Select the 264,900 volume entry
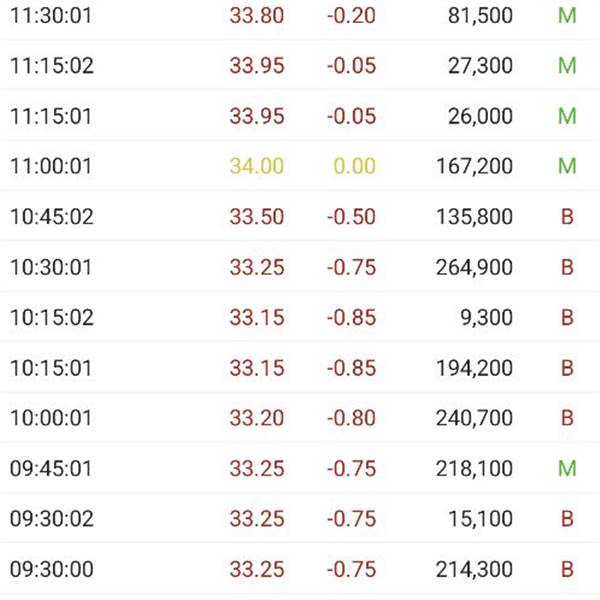 474,267
